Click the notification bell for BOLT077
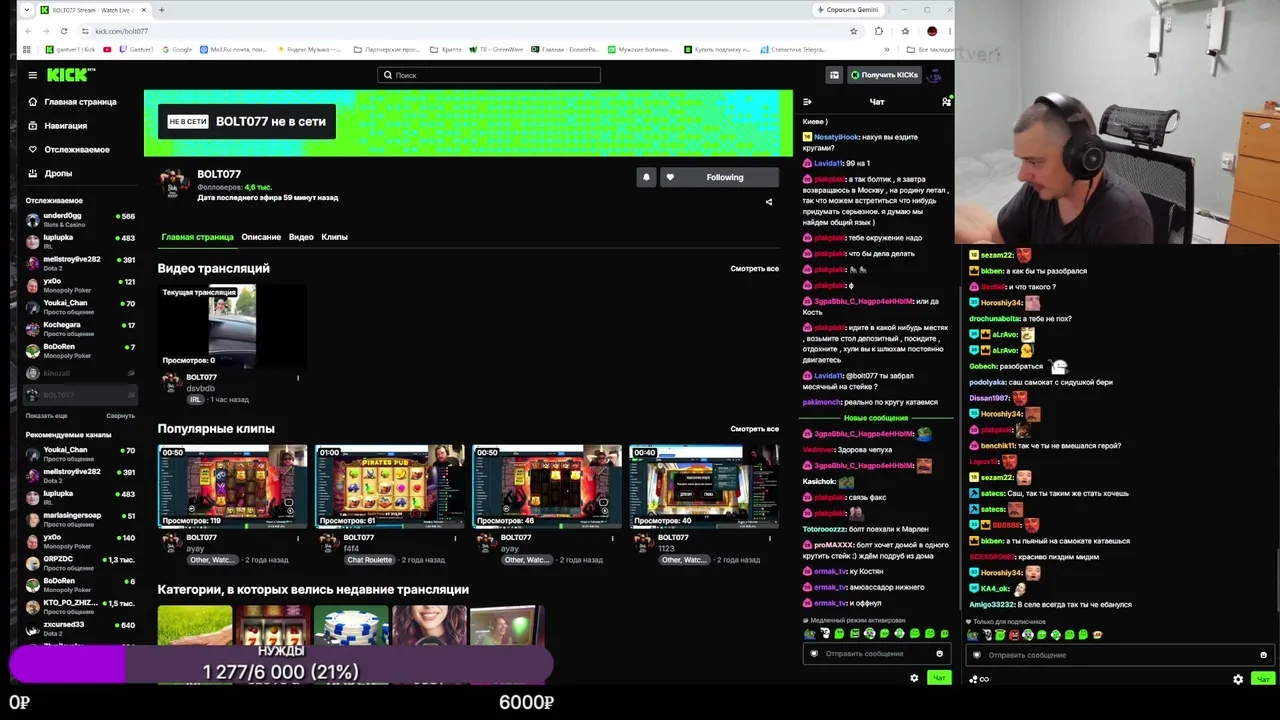This screenshot has height=720, width=1280. [646, 177]
